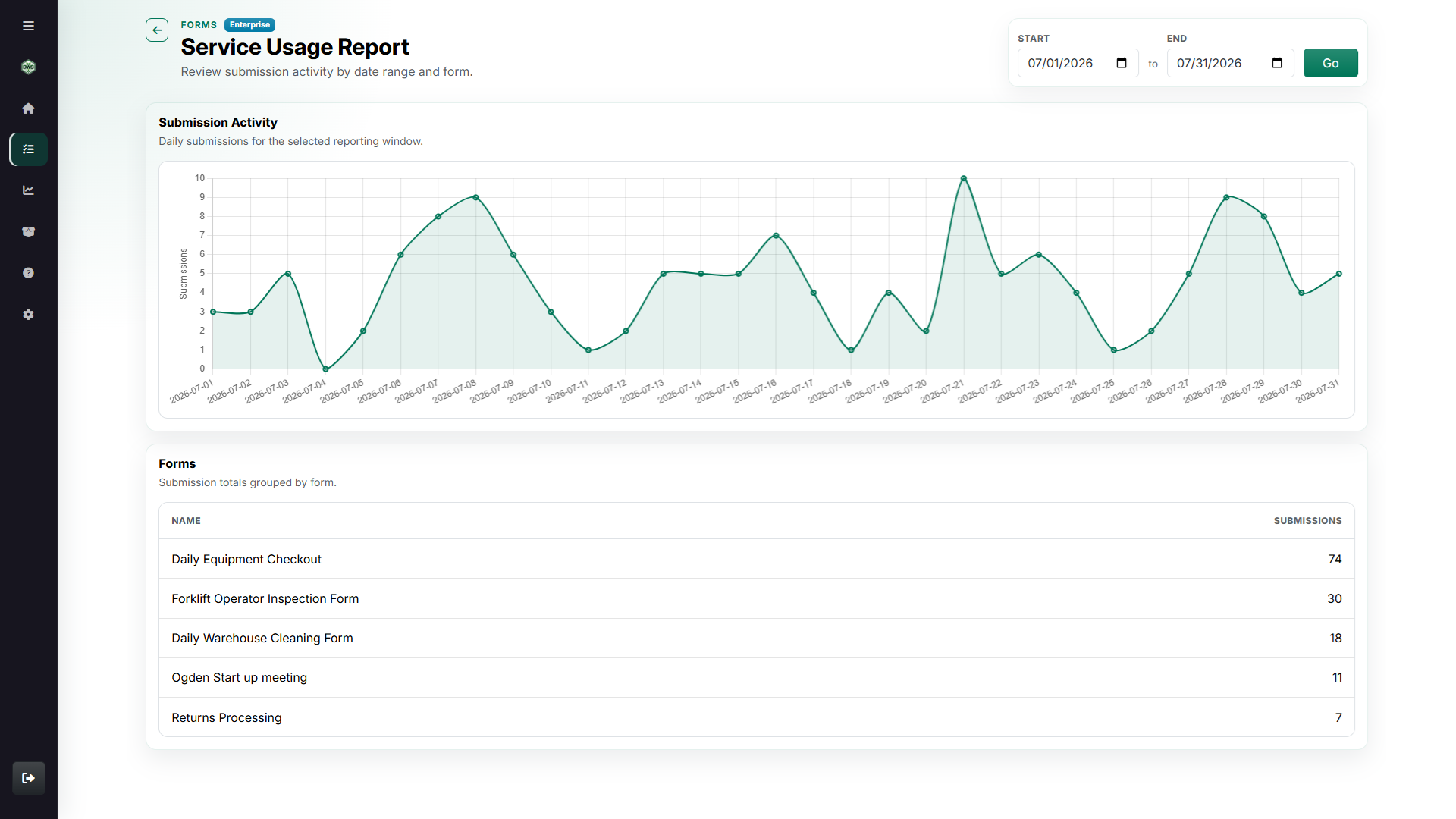Select the Daily Equipment Checkout row
This screenshot has width=1456, height=819.
(x=756, y=559)
